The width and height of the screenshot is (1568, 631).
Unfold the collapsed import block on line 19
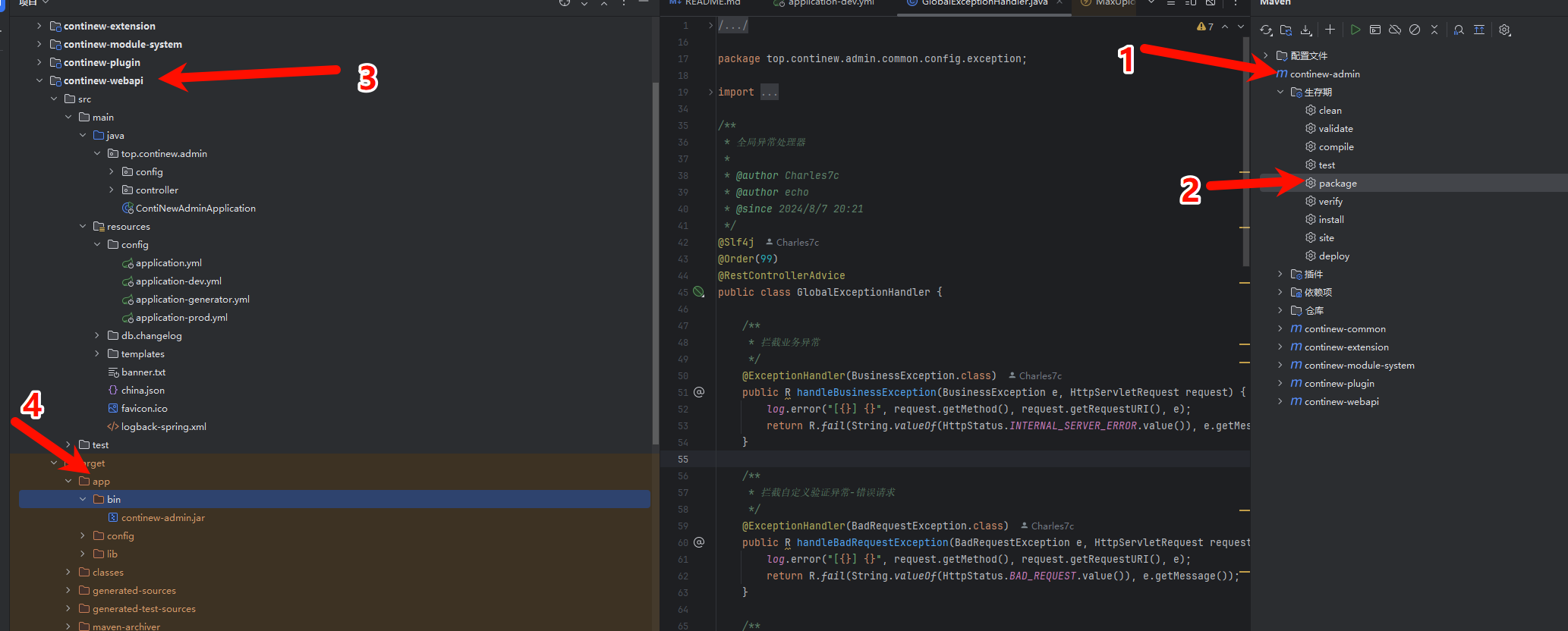(710, 92)
